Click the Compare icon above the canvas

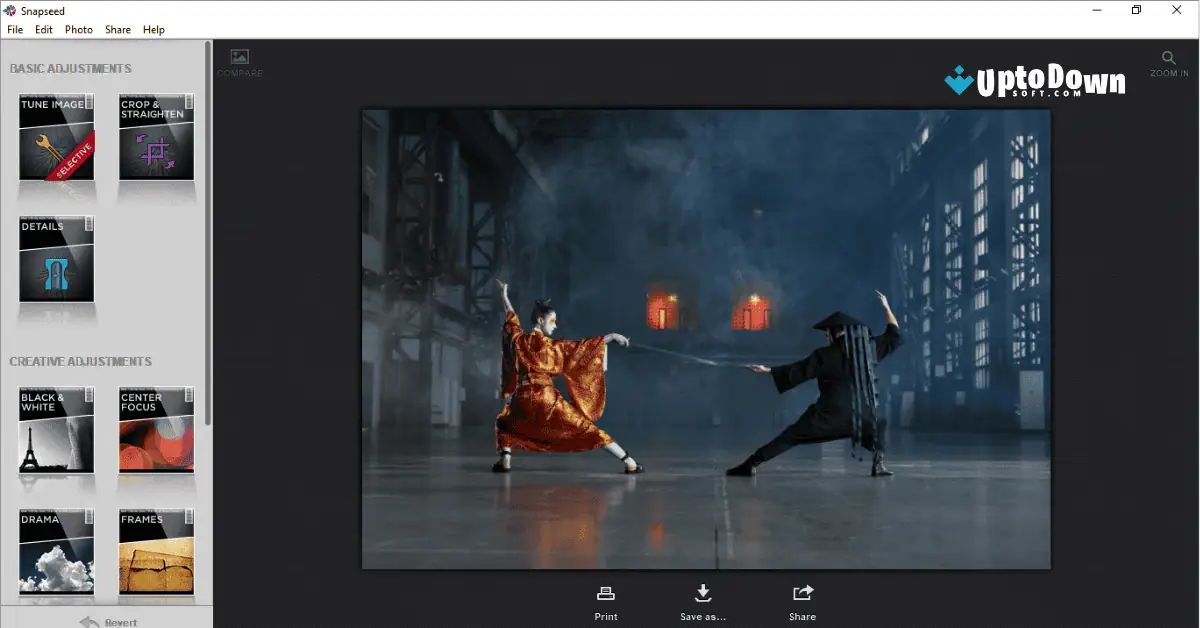239,58
